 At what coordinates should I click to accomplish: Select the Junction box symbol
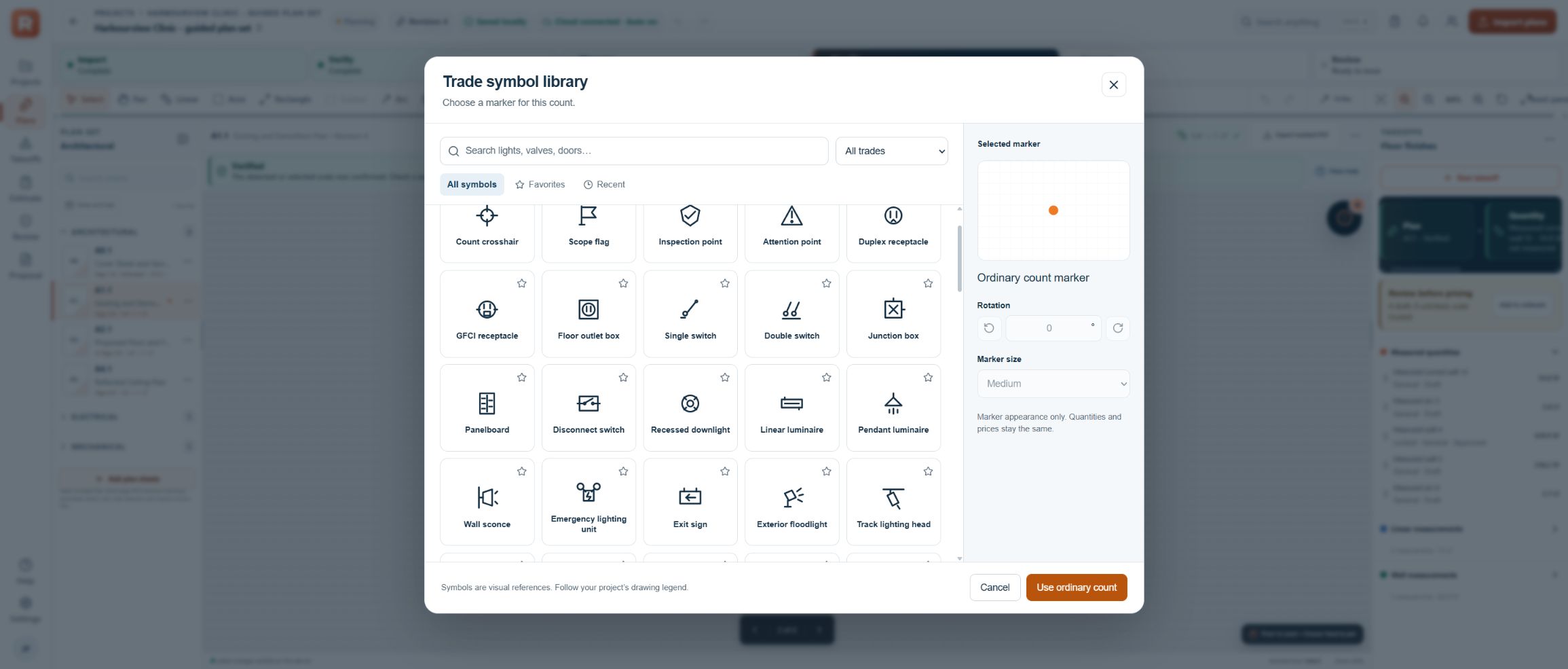pyautogui.click(x=893, y=314)
